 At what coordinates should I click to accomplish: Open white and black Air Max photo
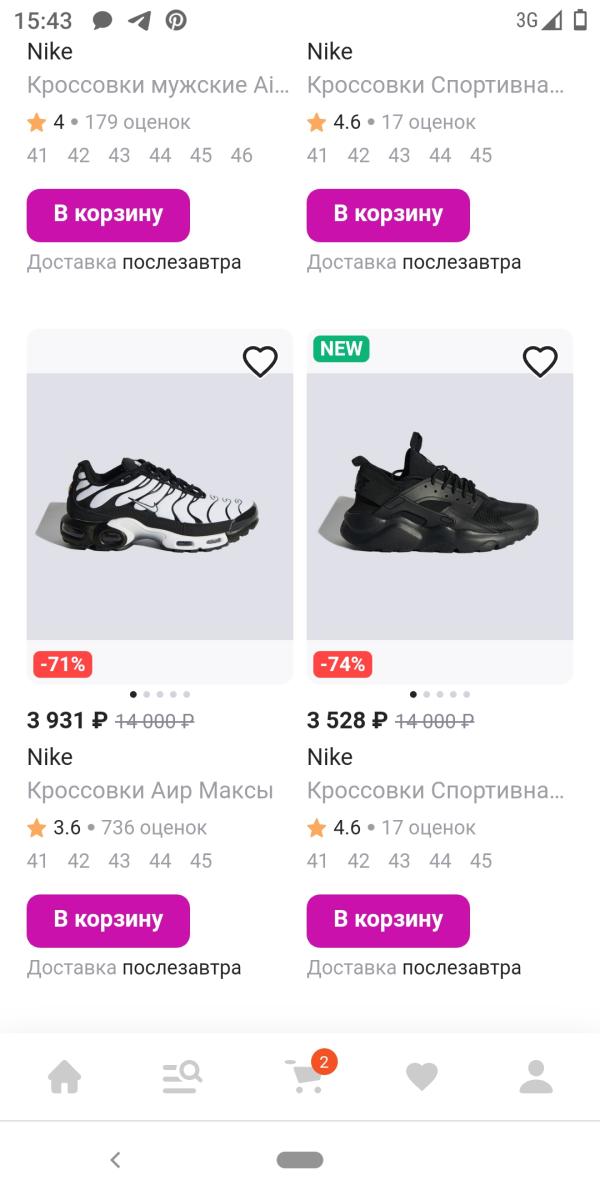(160, 507)
